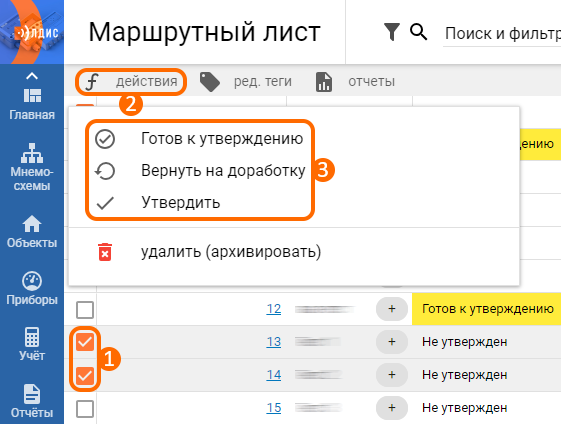Untick the checkbox for row 14
561x424 pixels.
point(85,375)
